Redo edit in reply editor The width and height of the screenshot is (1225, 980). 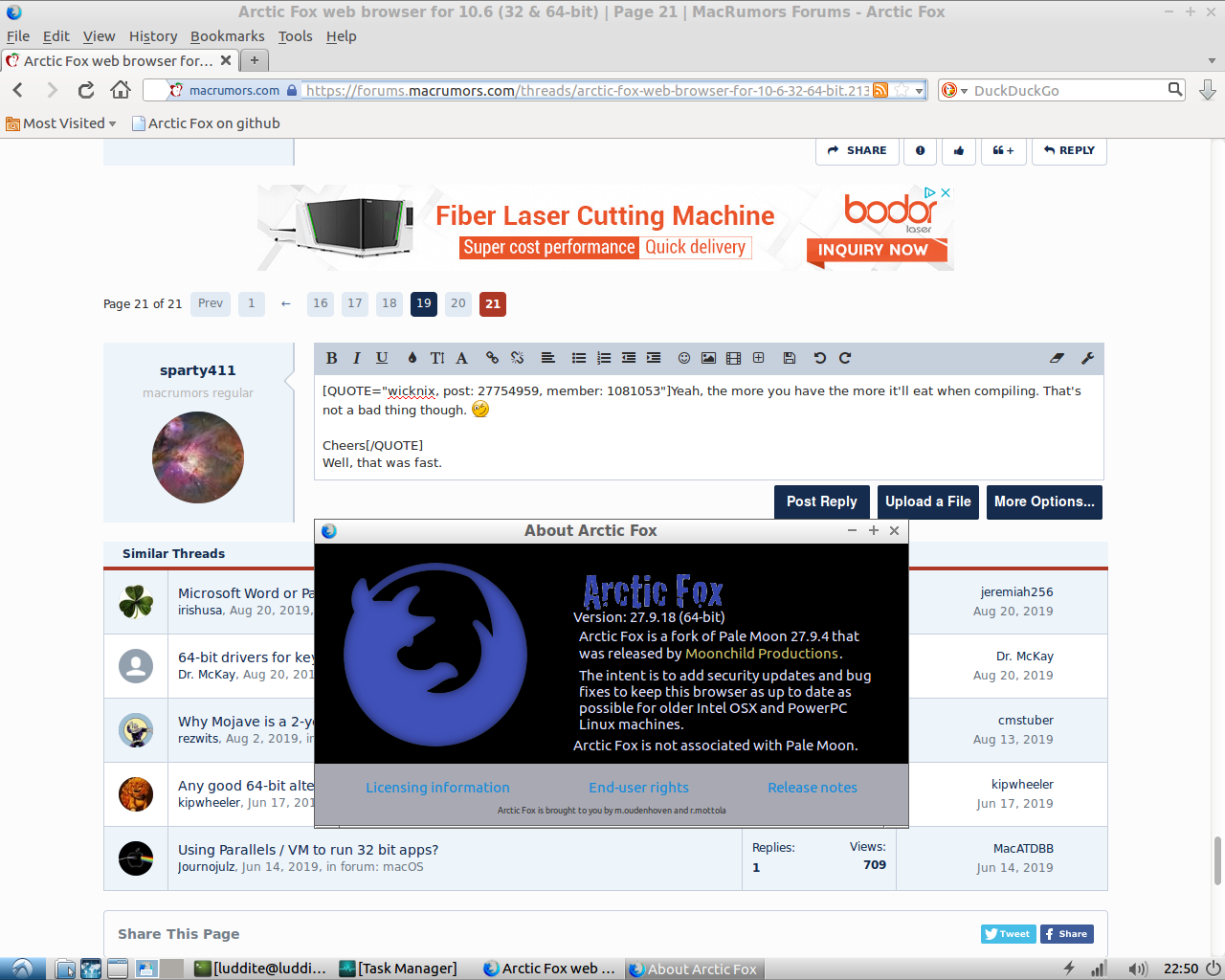point(845,358)
